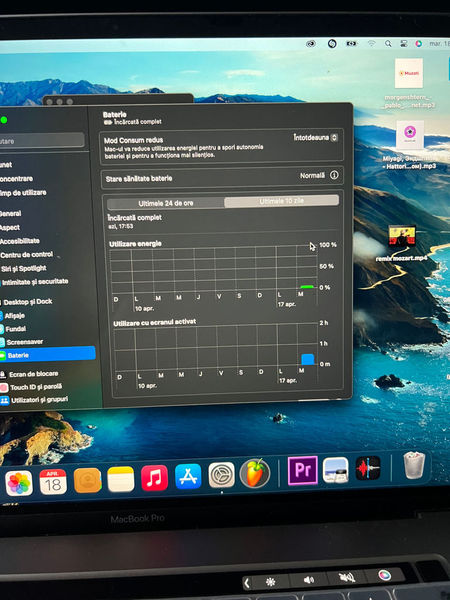This screenshot has width=450, height=600.
Task: Switch to the Ultimele 24 de ore tab
Action: [166, 203]
